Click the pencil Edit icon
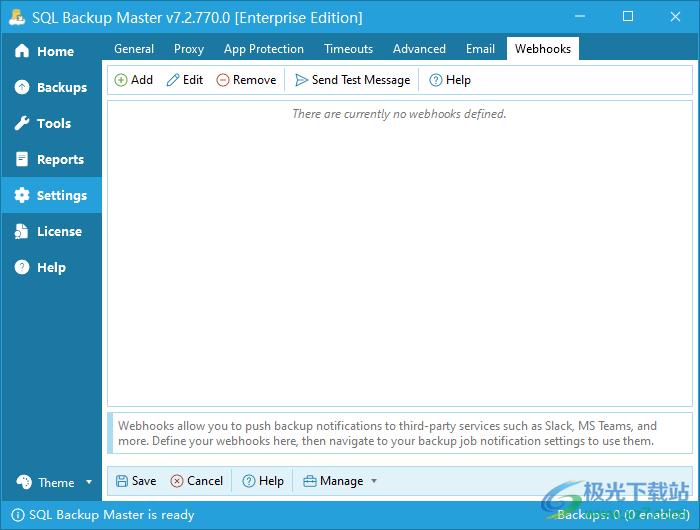700x530 pixels. click(173, 80)
